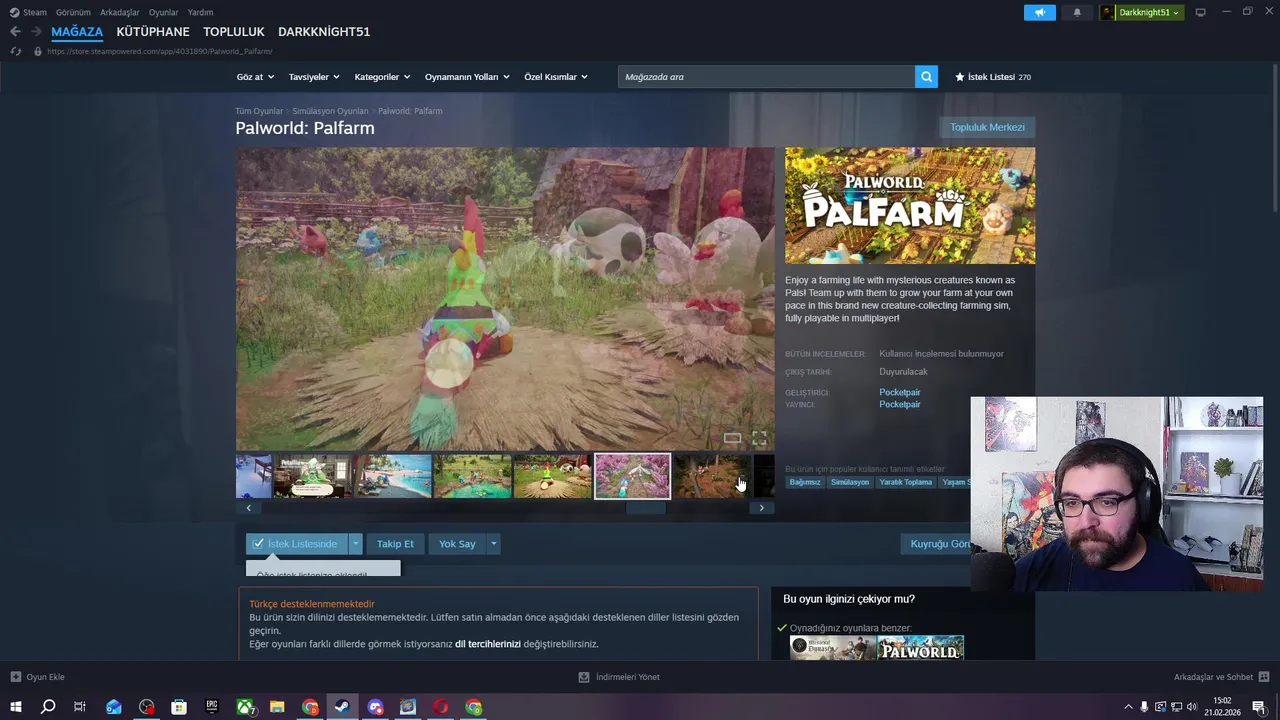Open Windows search from the taskbar
Image resolution: width=1280 pixels, height=720 pixels.
point(47,707)
